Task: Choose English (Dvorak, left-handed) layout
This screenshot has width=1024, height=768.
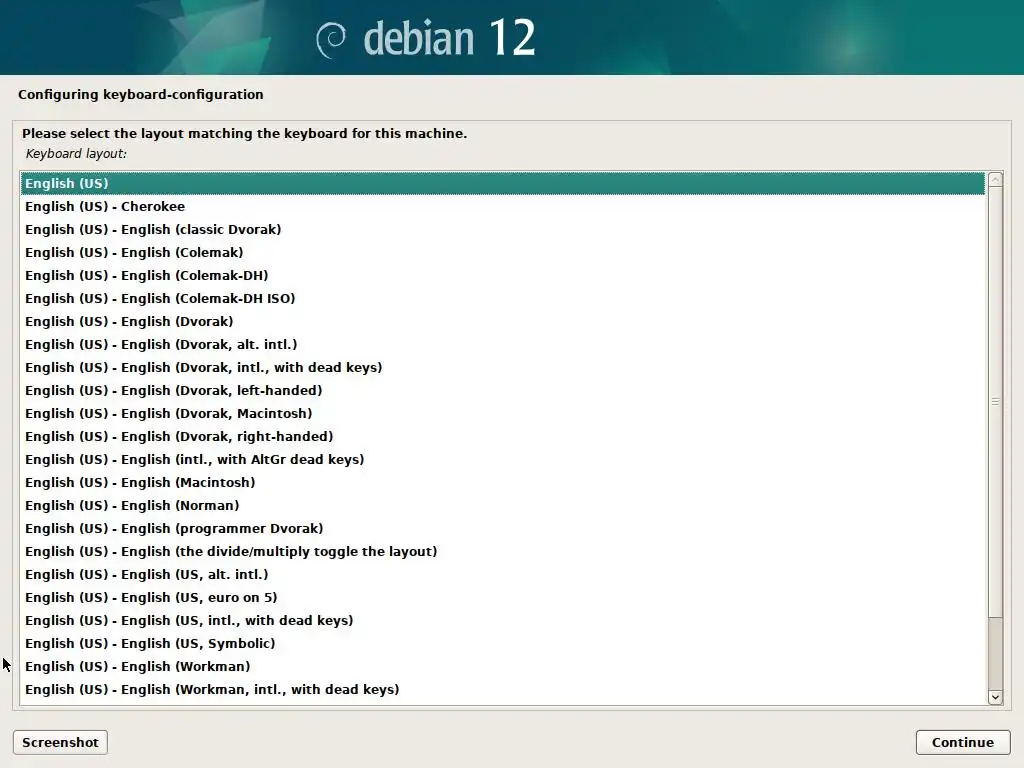Action: 502,391
